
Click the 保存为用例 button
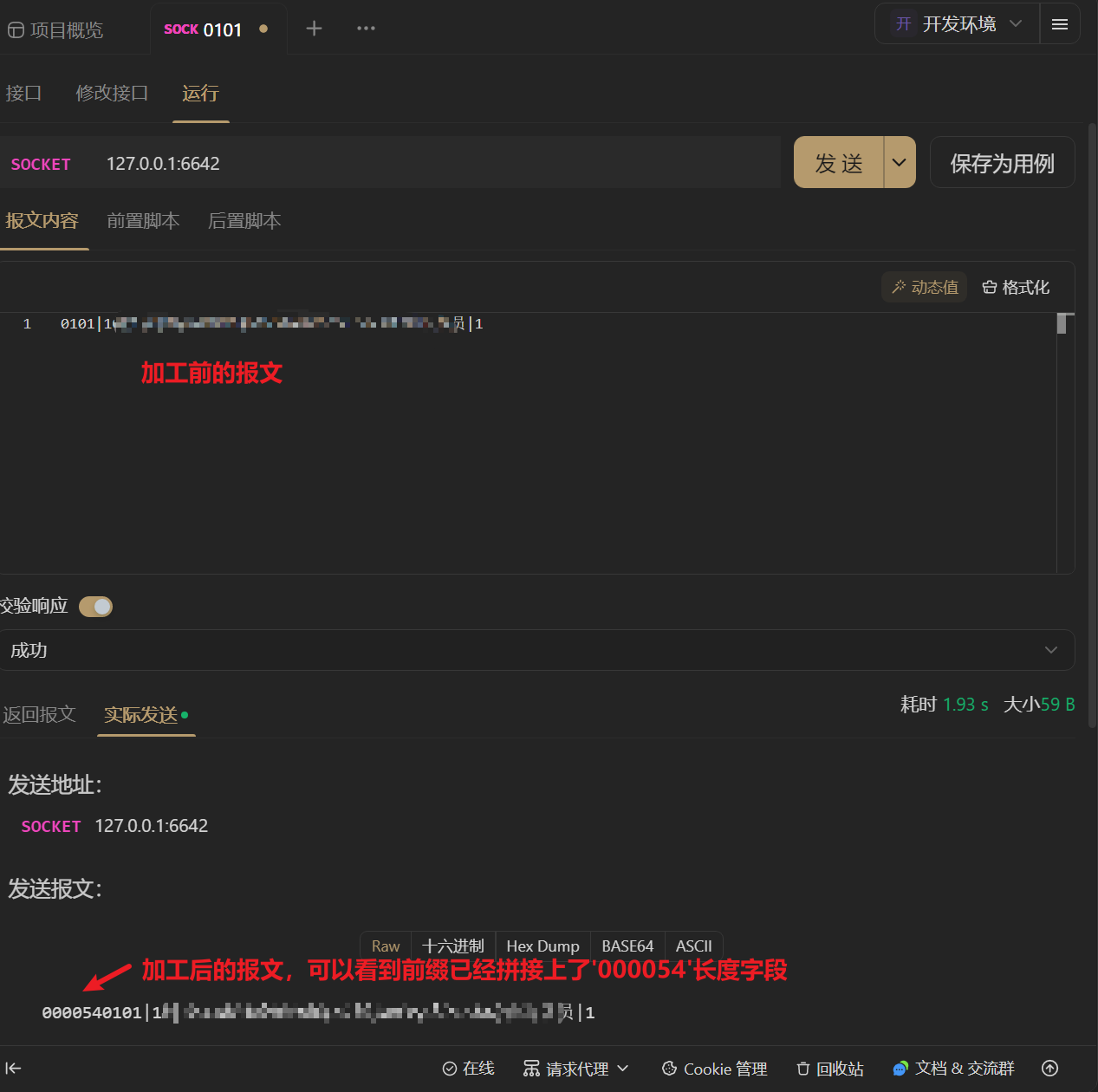pos(1002,162)
